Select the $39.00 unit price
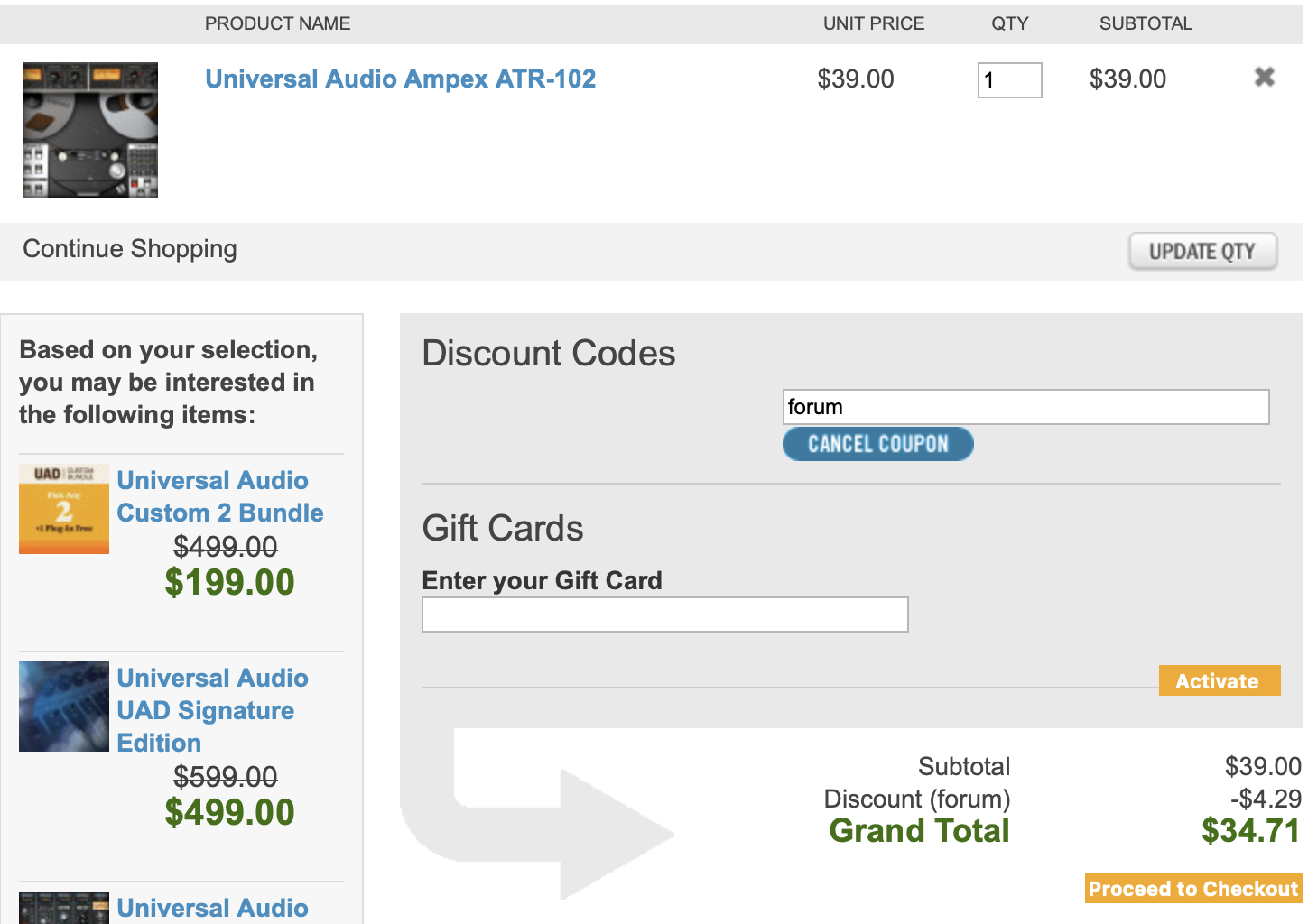The width and height of the screenshot is (1308, 924). [855, 79]
